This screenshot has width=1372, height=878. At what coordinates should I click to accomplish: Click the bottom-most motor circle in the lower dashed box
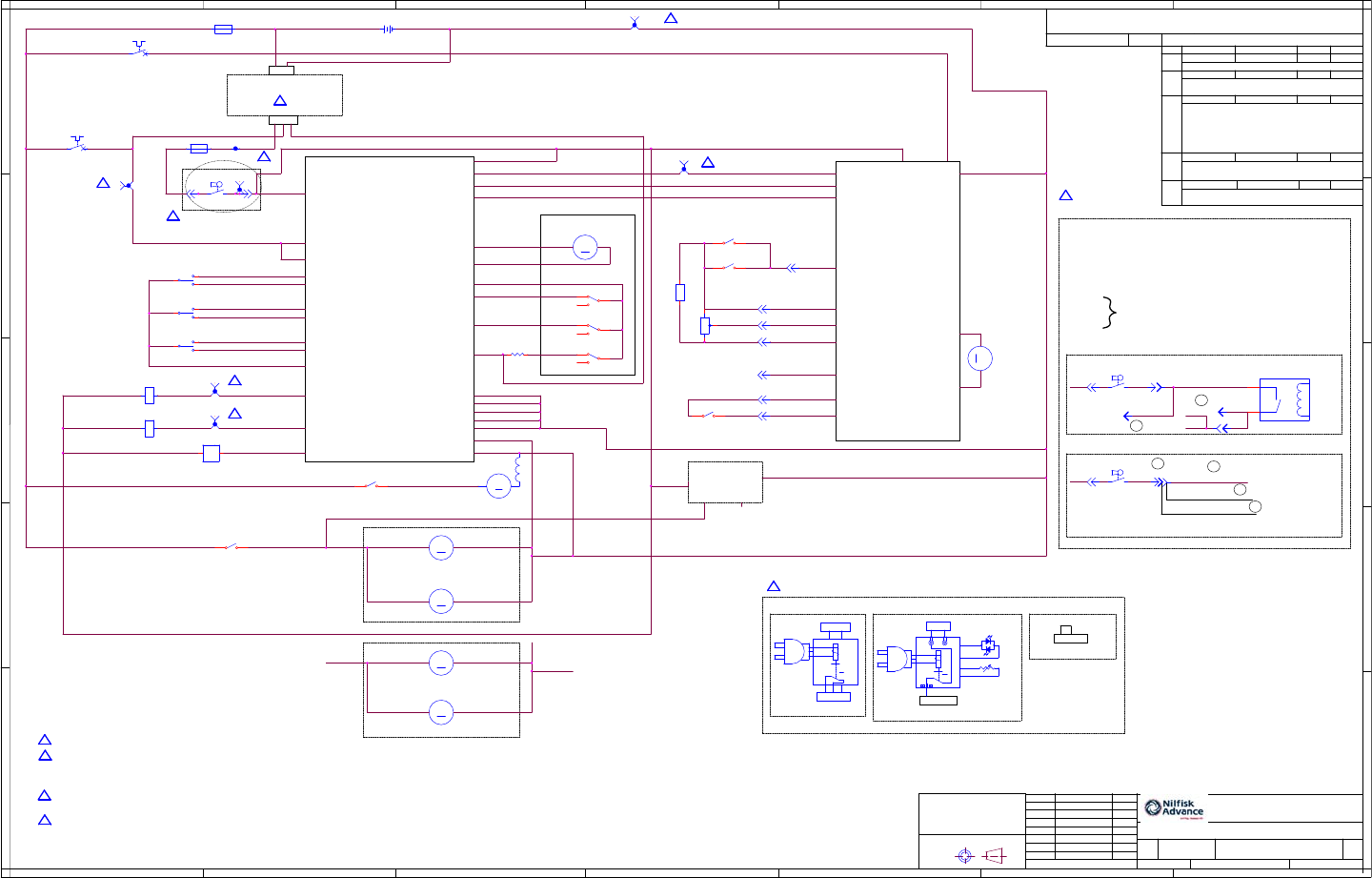click(x=441, y=712)
